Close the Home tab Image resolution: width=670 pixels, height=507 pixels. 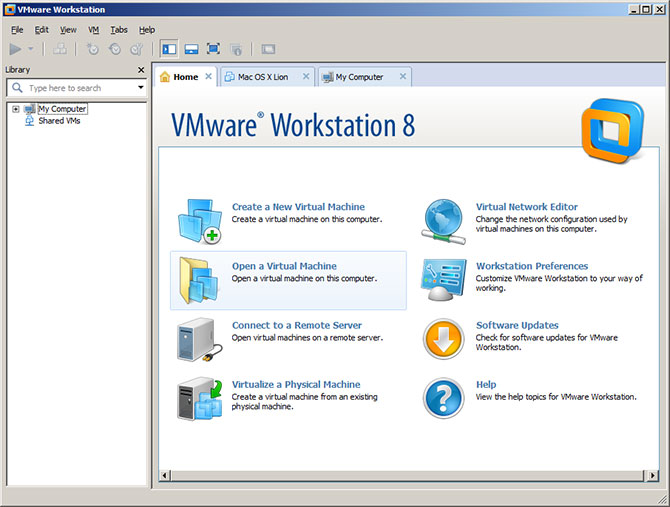coord(208,76)
